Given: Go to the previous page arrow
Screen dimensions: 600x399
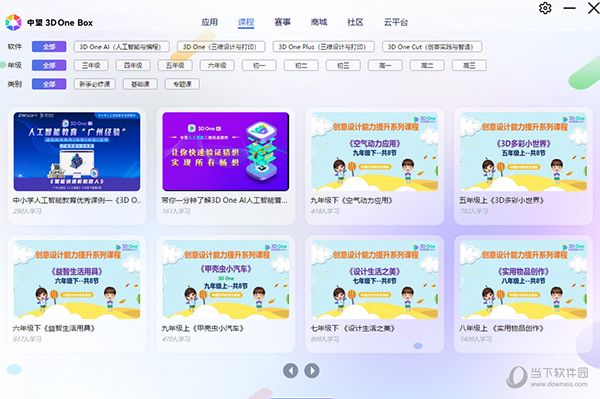Looking at the screenshot, I should tap(290, 370).
